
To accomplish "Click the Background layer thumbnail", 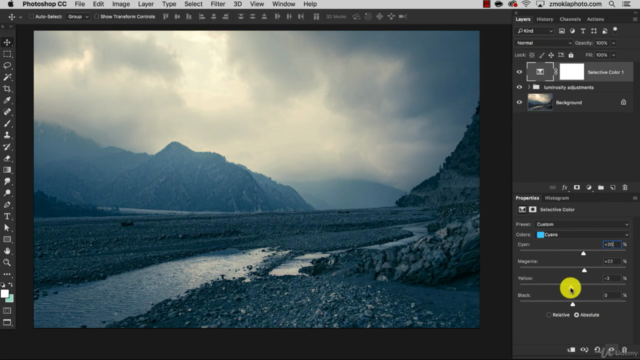I will tap(540, 102).
